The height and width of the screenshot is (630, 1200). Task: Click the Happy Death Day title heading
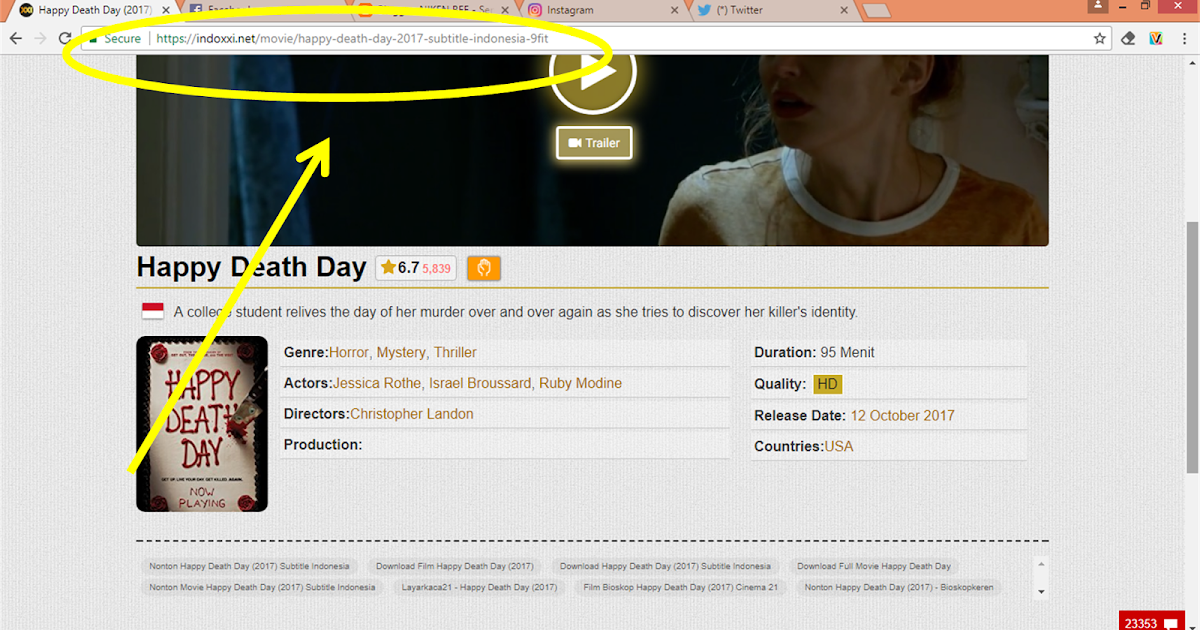pos(251,267)
